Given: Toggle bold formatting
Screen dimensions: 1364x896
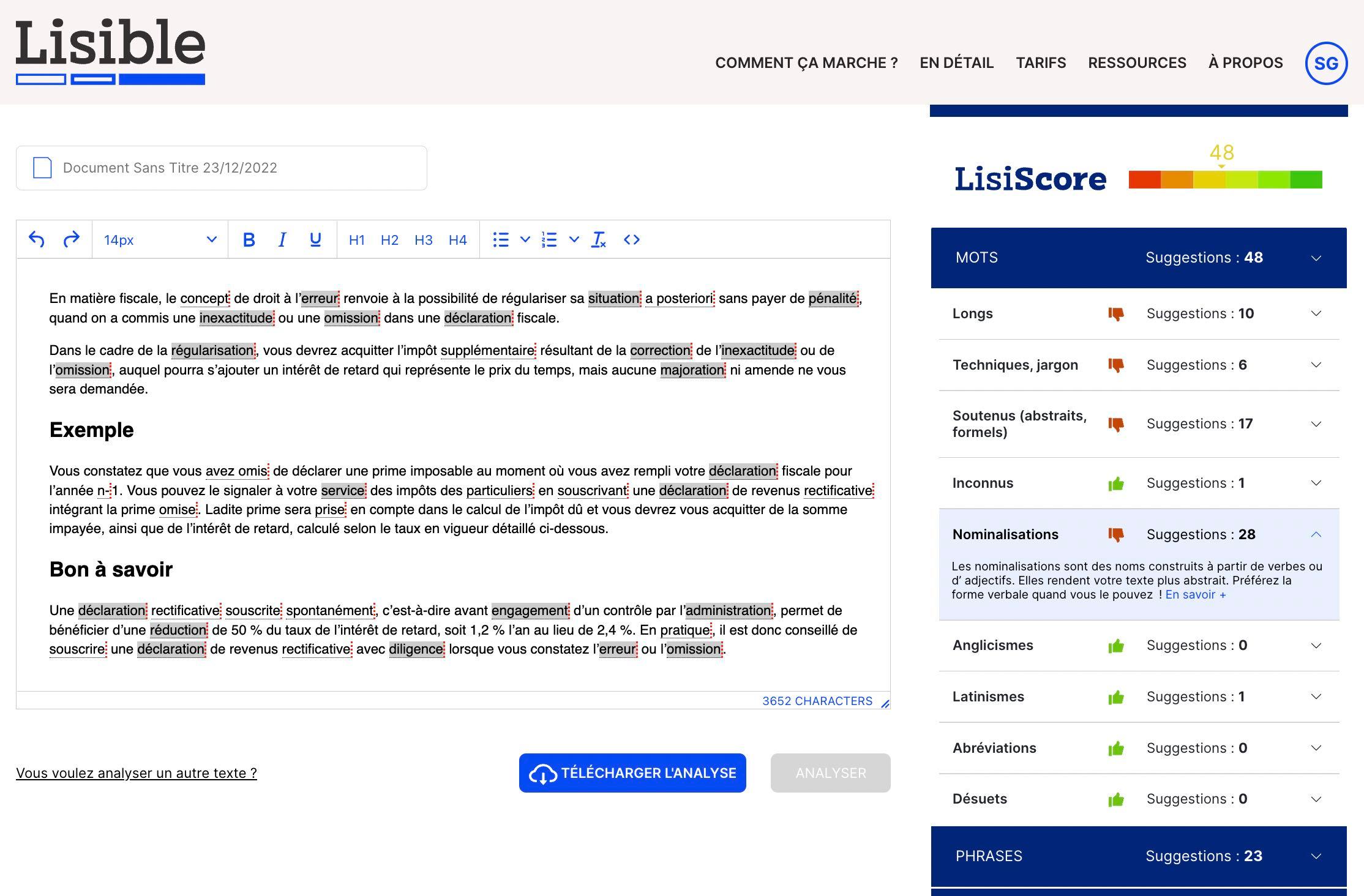Looking at the screenshot, I should coord(249,240).
